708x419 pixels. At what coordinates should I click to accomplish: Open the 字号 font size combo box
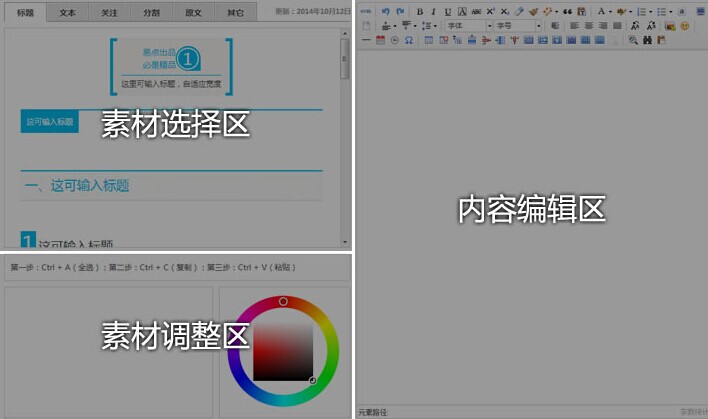pos(518,26)
